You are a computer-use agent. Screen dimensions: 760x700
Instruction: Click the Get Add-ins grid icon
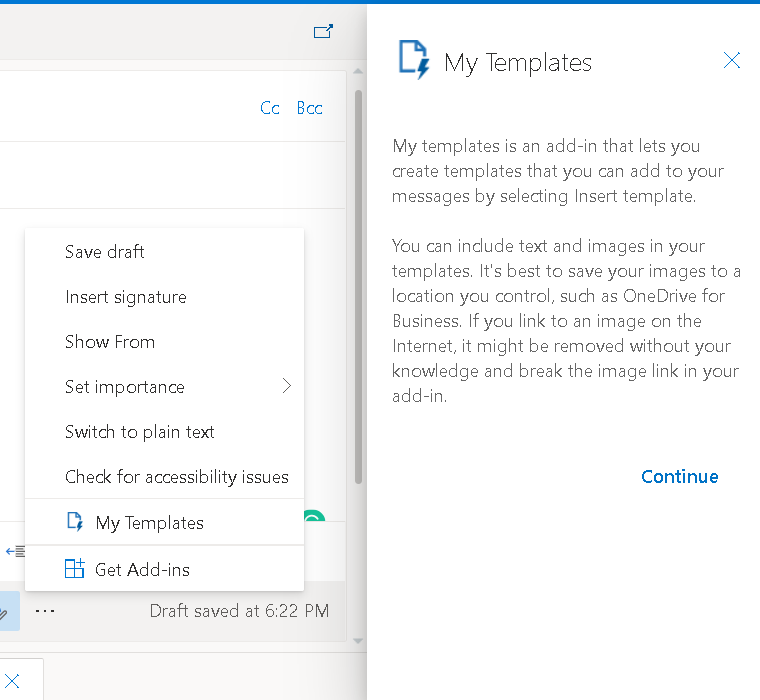click(75, 568)
